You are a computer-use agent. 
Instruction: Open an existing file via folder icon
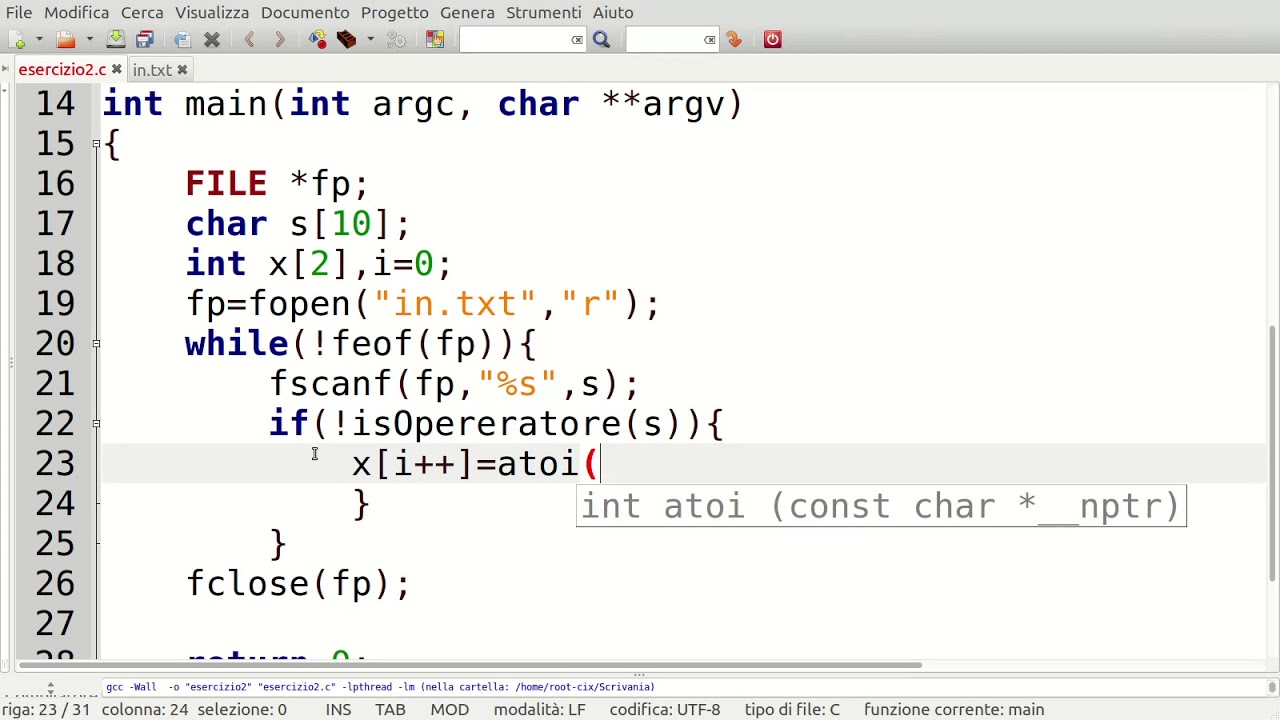66,40
